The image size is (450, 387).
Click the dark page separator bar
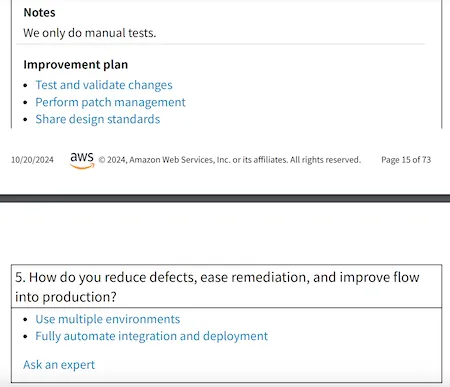point(225,198)
